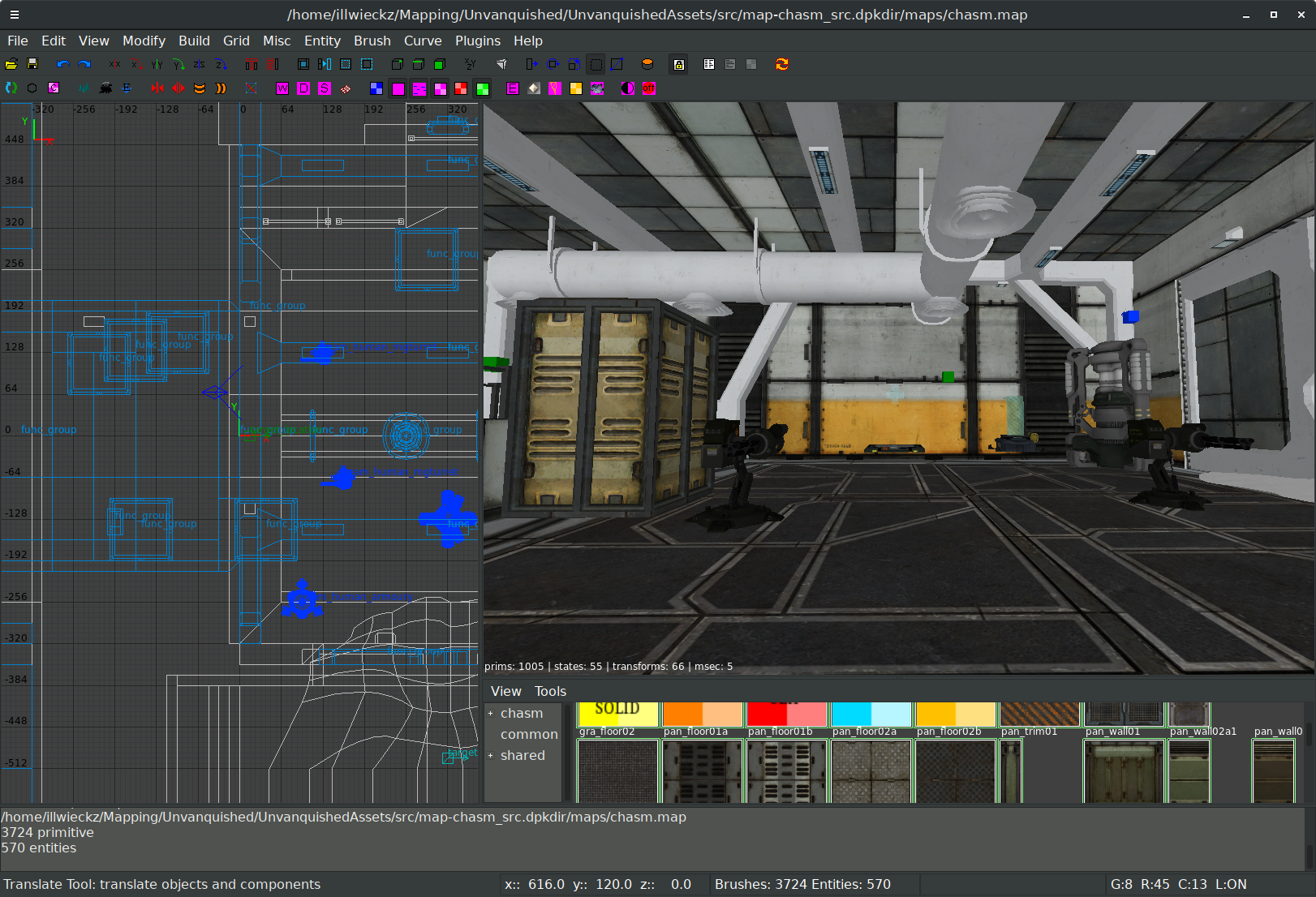Click the Z-axis rotate icon
This screenshot has width=1316, height=897.
coord(220,64)
